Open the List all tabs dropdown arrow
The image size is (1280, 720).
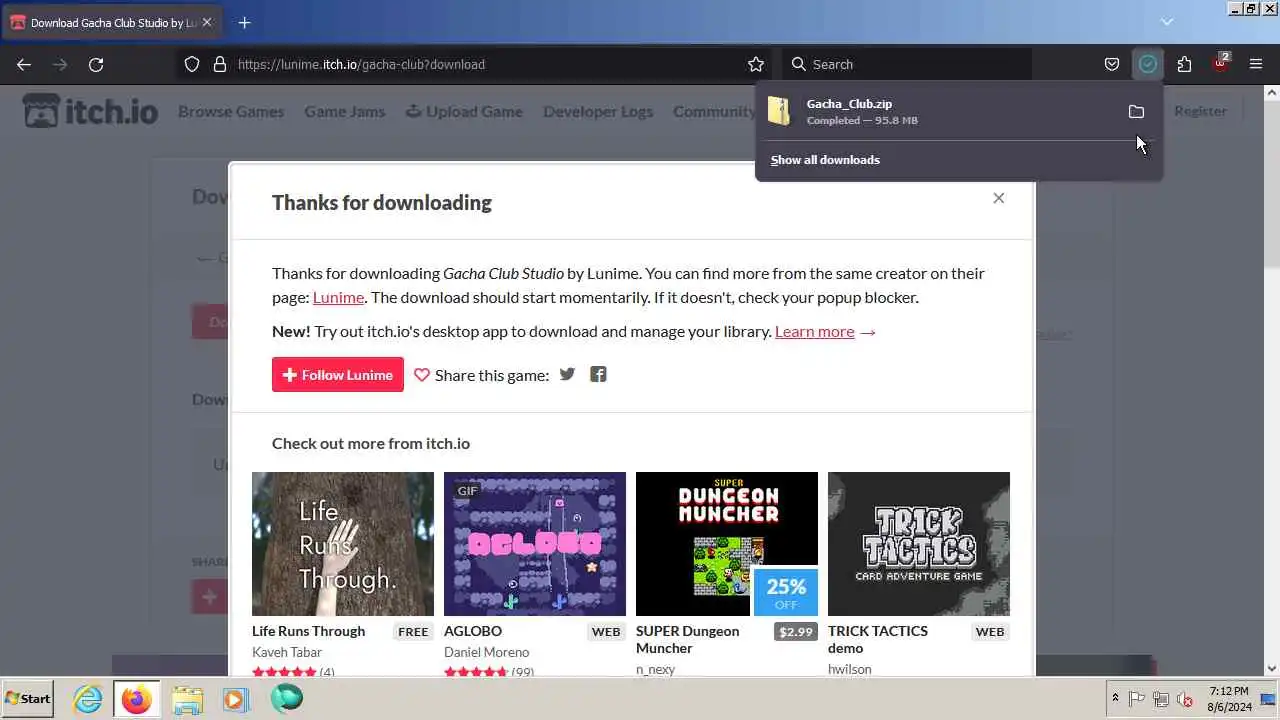(x=1166, y=21)
